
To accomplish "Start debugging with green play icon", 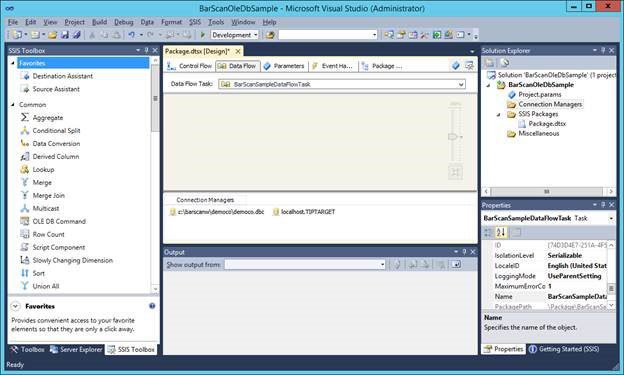I will coord(202,35).
